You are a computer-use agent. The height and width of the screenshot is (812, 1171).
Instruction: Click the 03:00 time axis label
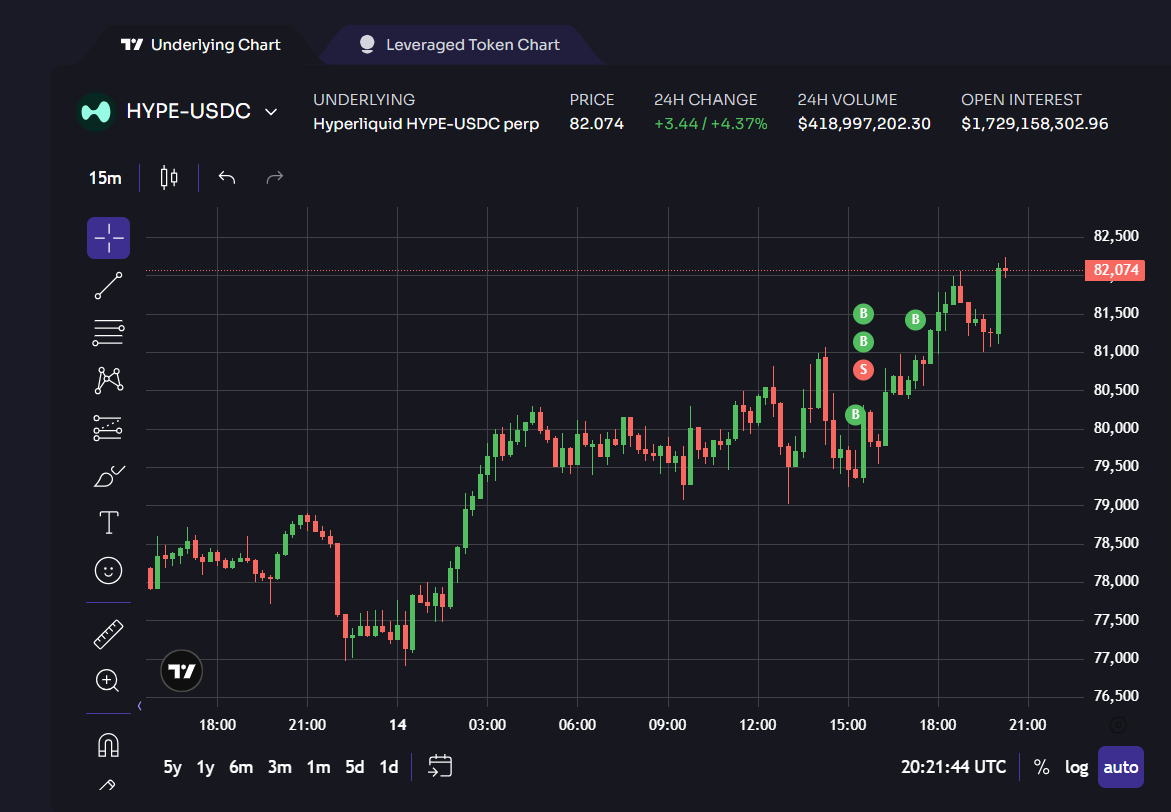click(487, 725)
